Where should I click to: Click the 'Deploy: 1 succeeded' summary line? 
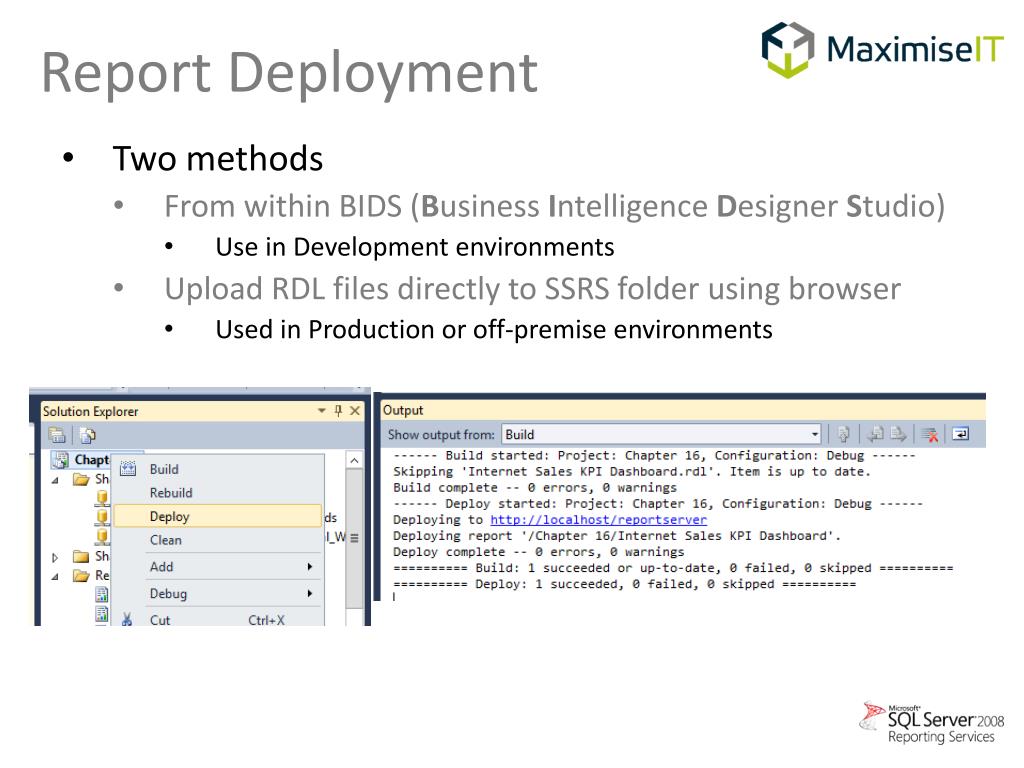(x=624, y=584)
